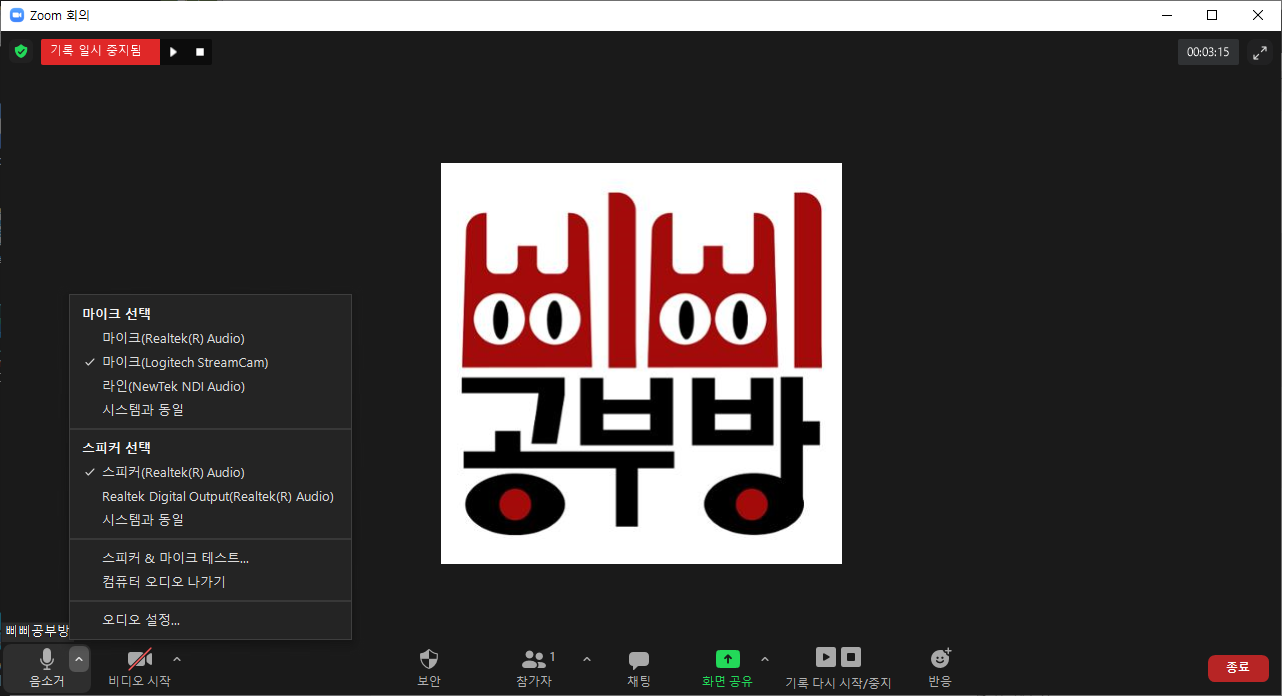Maximize the Zoom 회의 window

click(x=1212, y=15)
